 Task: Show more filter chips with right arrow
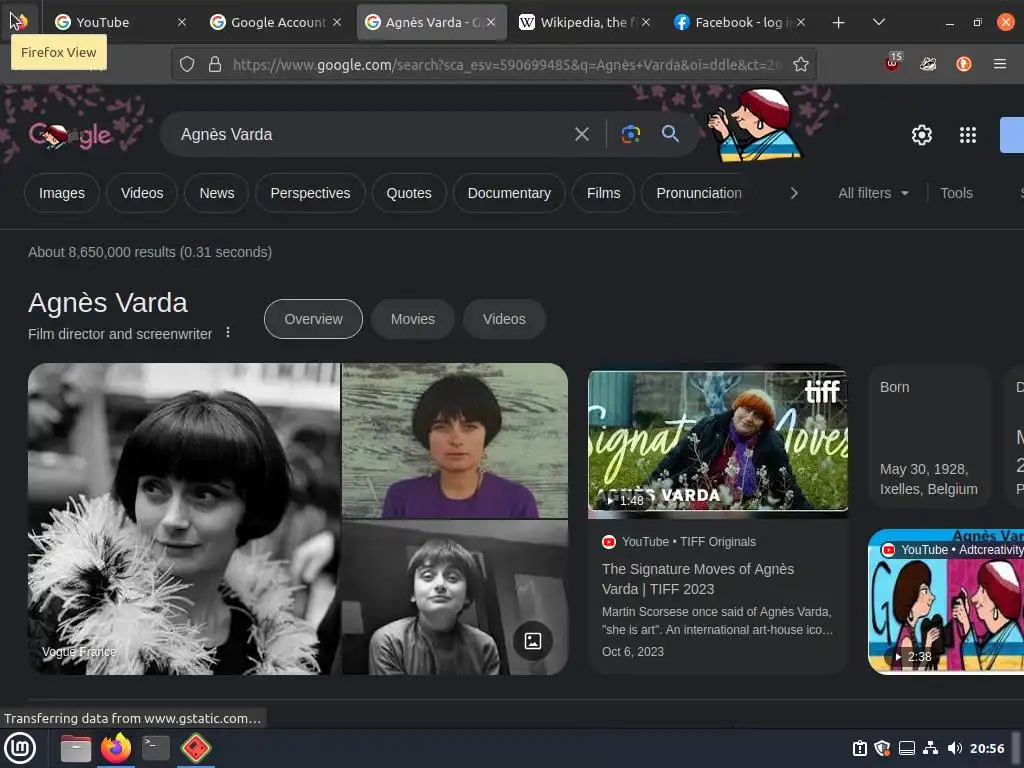[x=793, y=193]
